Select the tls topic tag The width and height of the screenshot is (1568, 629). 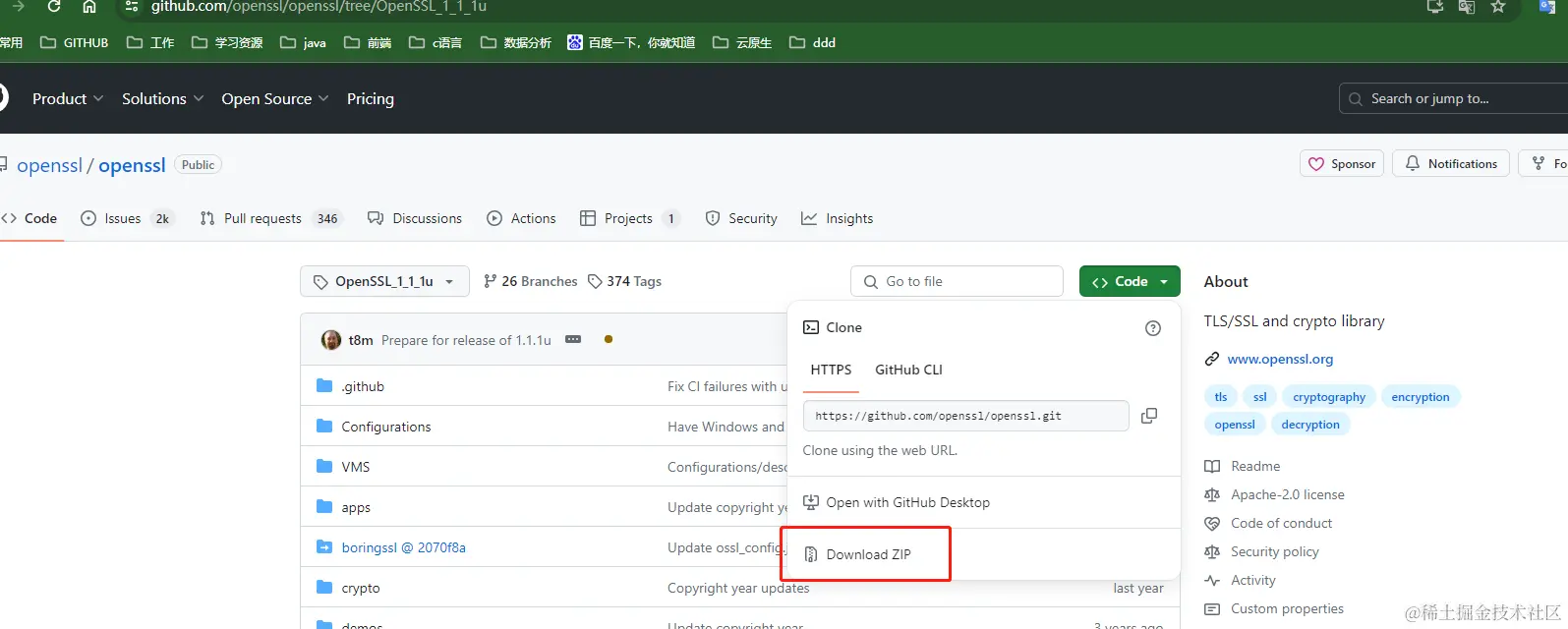click(1221, 397)
